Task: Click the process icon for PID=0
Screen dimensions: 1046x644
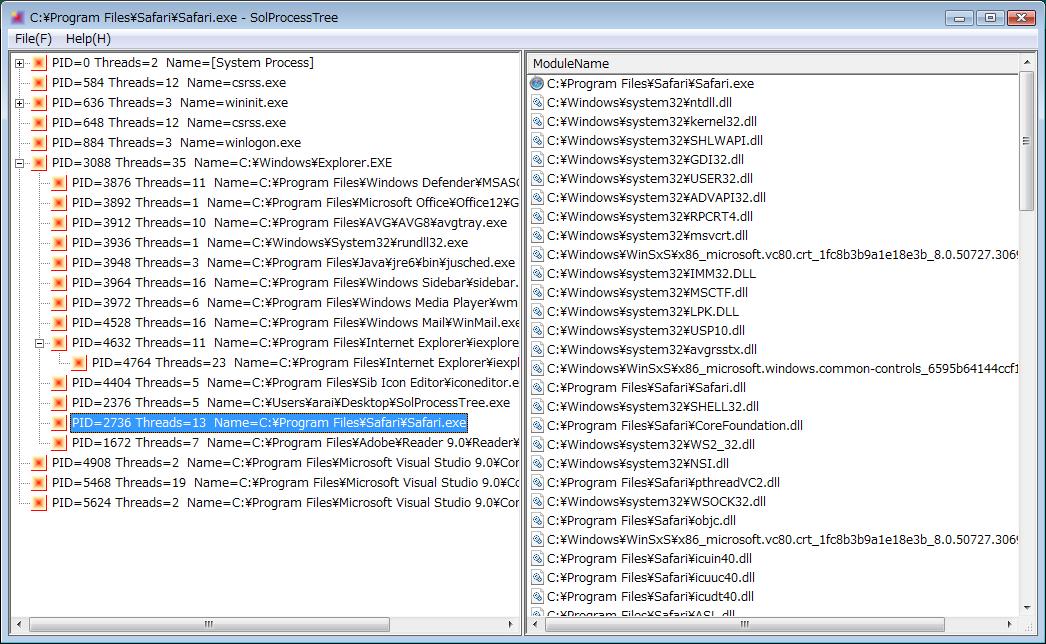Action: tap(39, 63)
